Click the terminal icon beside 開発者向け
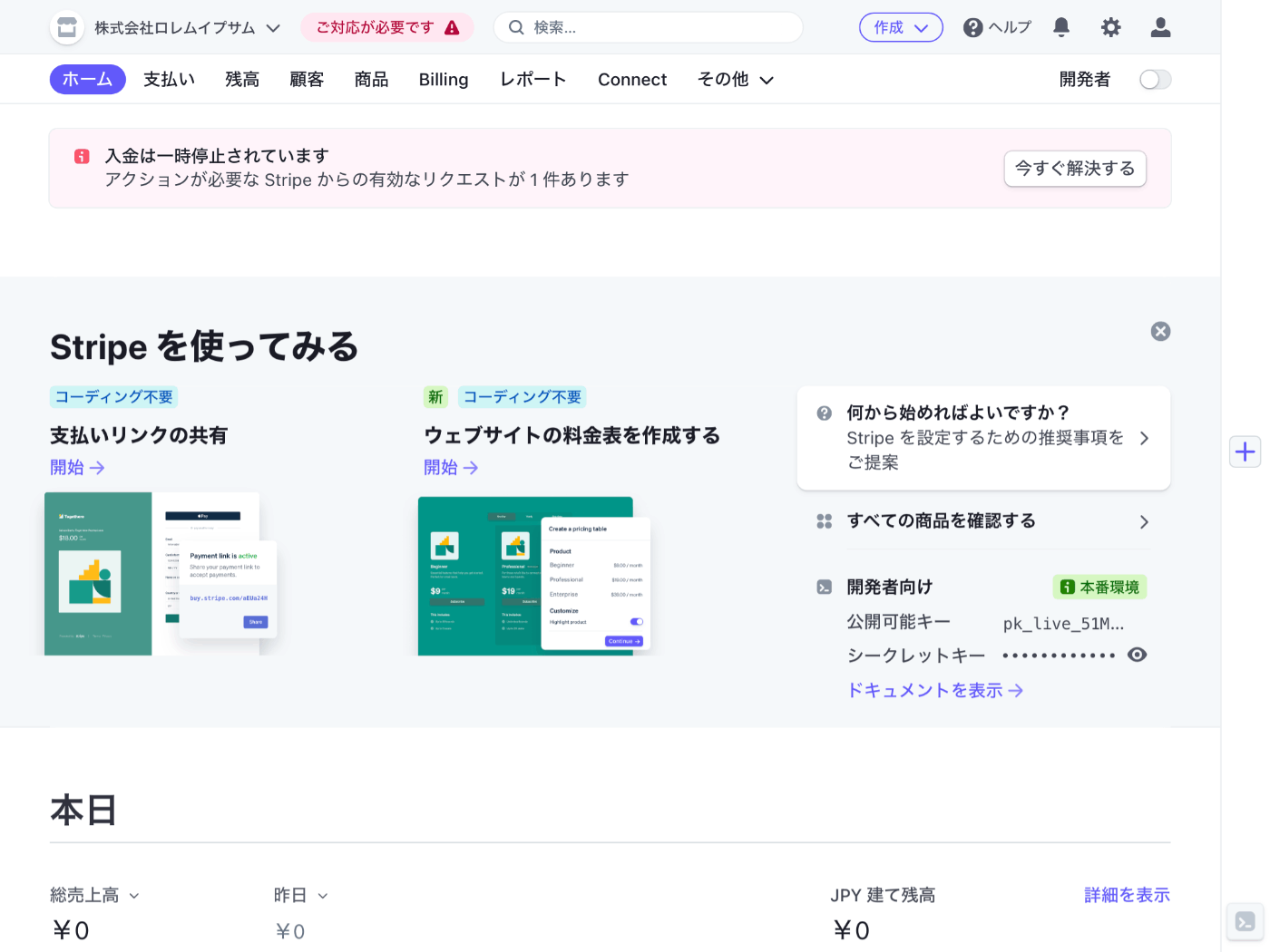Image resolution: width=1270 pixels, height=952 pixels. tap(824, 587)
